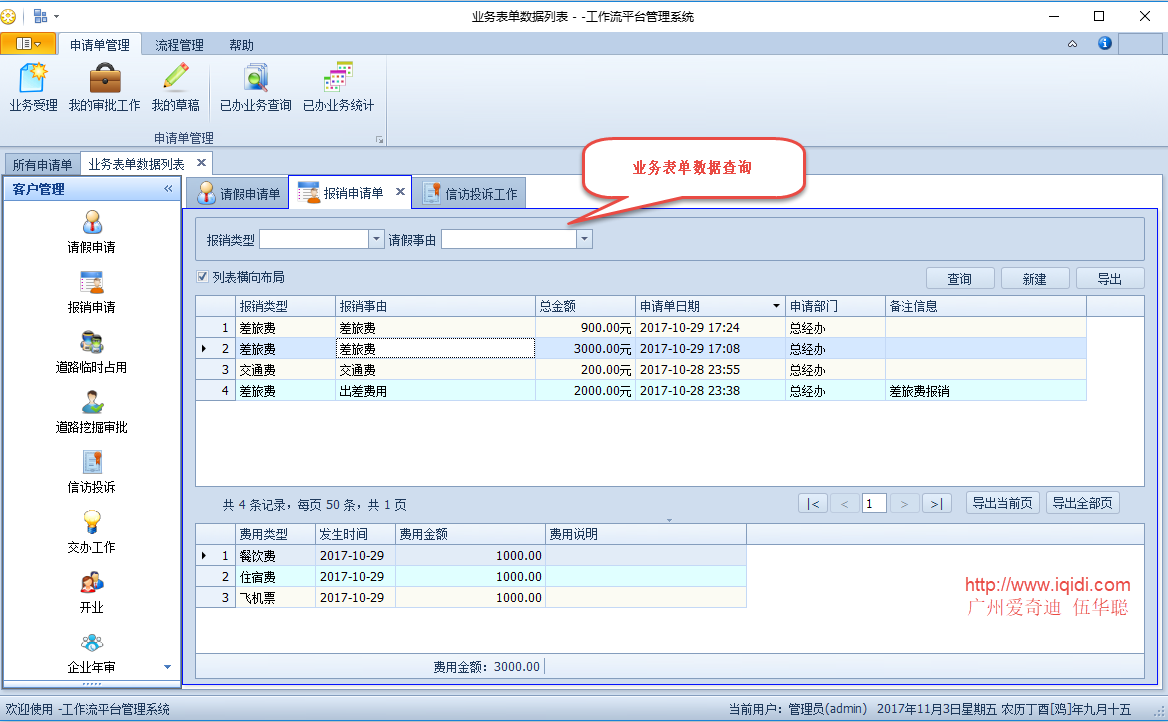1168x722 pixels.
Task: Click the quick-access toolbar icon in title bar
Action: tap(40, 16)
